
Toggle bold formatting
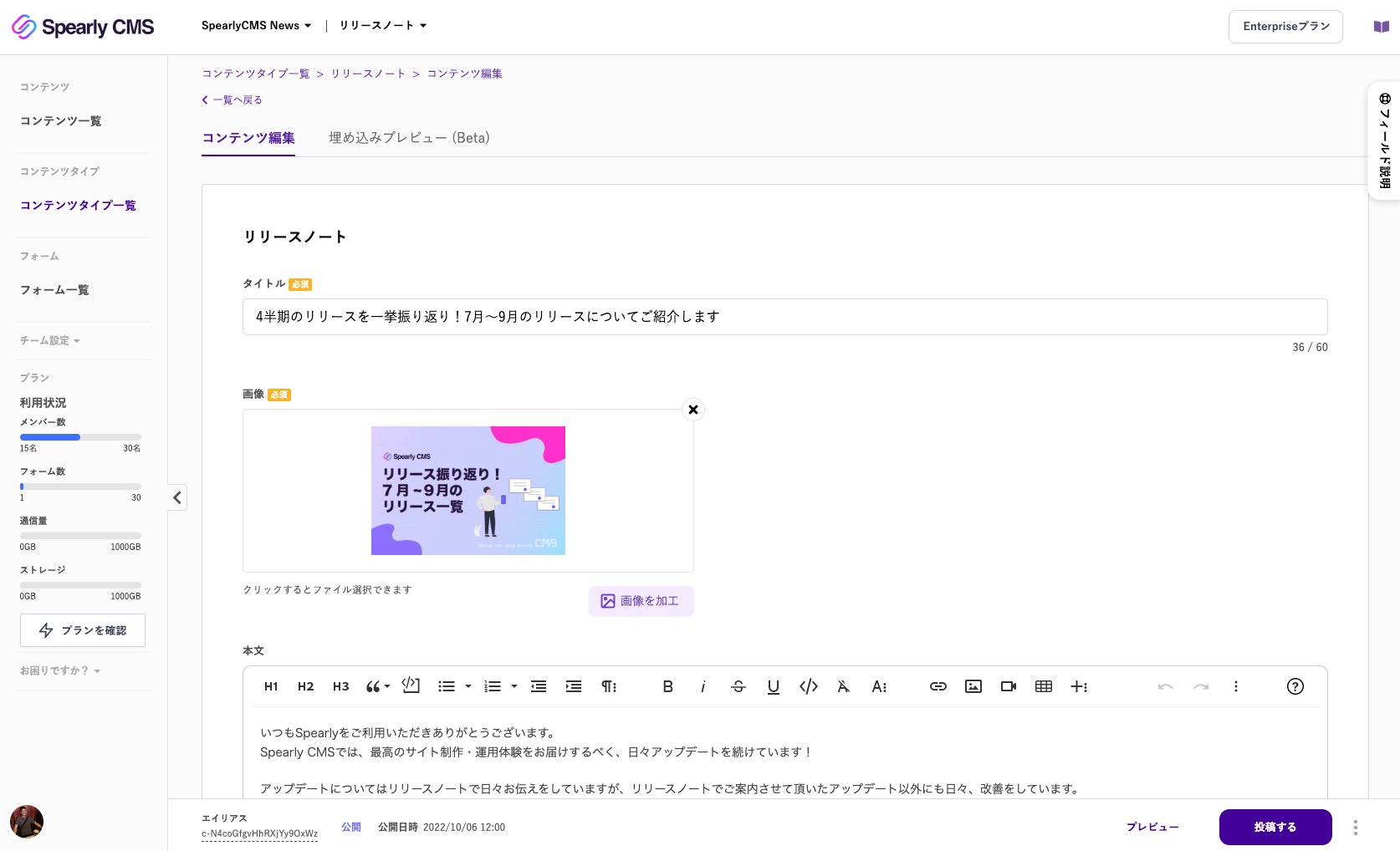click(667, 686)
